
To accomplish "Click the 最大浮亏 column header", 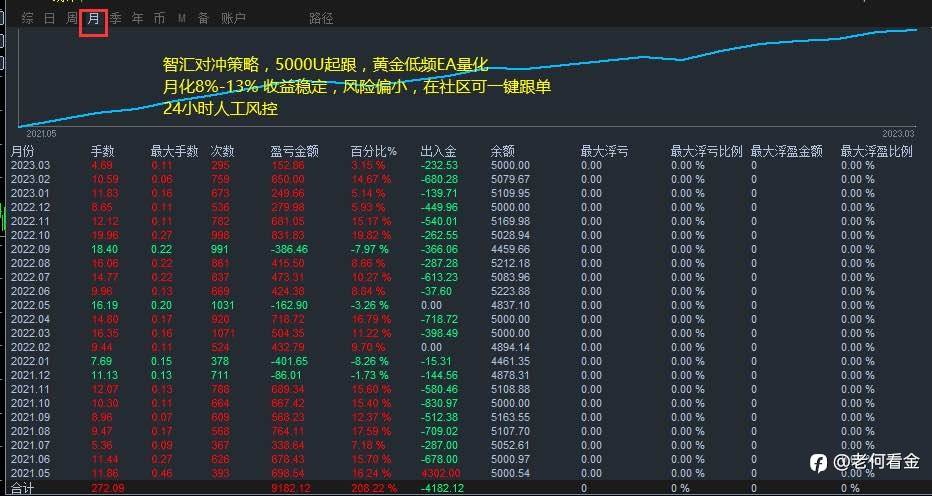I will tap(604, 152).
